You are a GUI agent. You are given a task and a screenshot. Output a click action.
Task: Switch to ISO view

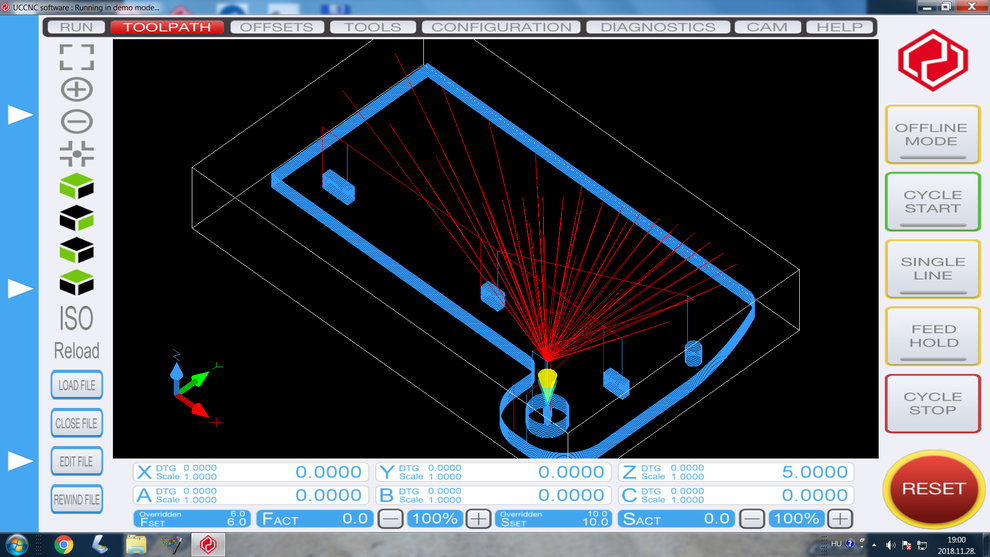click(76, 318)
